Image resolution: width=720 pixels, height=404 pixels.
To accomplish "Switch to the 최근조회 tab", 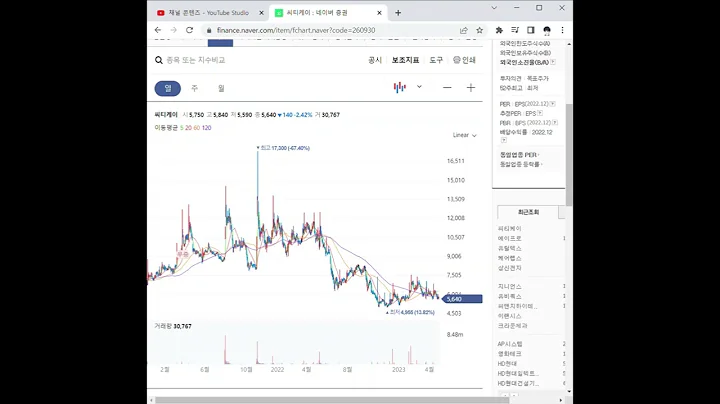I will (529, 212).
